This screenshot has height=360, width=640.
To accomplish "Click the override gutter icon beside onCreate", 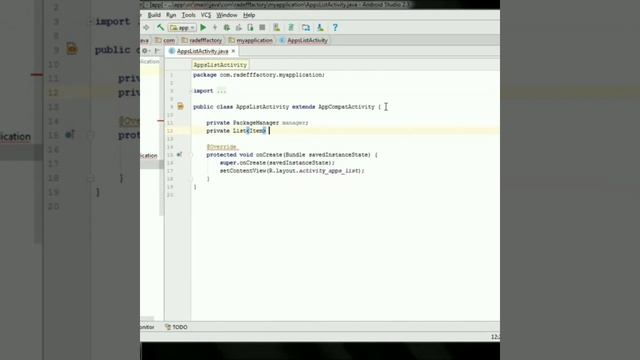I will pos(179,155).
